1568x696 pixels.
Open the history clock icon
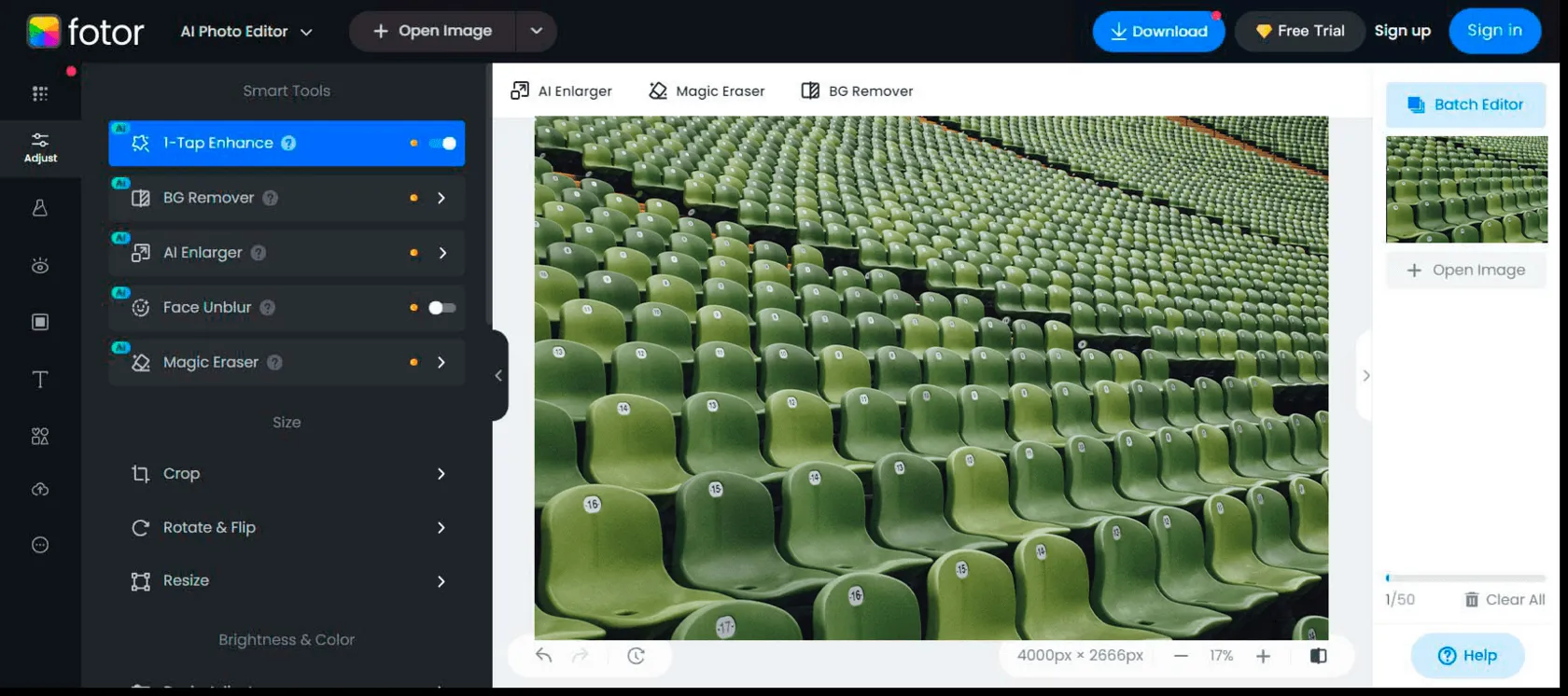coord(636,656)
